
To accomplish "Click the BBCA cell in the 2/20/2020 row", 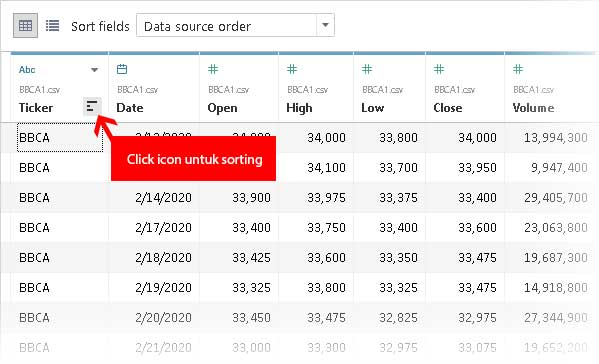I will click(34, 317).
